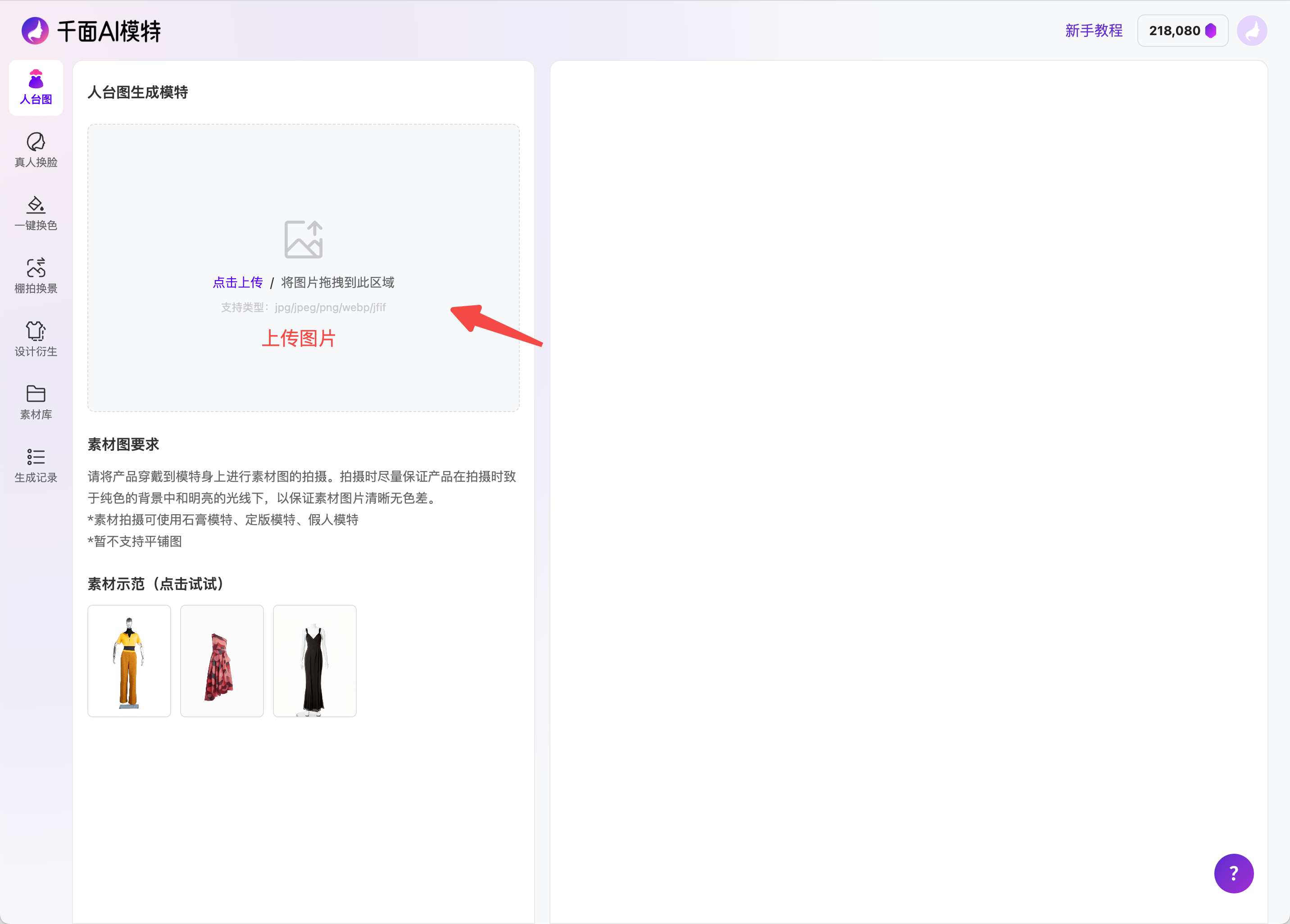Image resolution: width=1290 pixels, height=924 pixels.
Task: Open the 设计衍生 design tool
Action: pyautogui.click(x=36, y=340)
